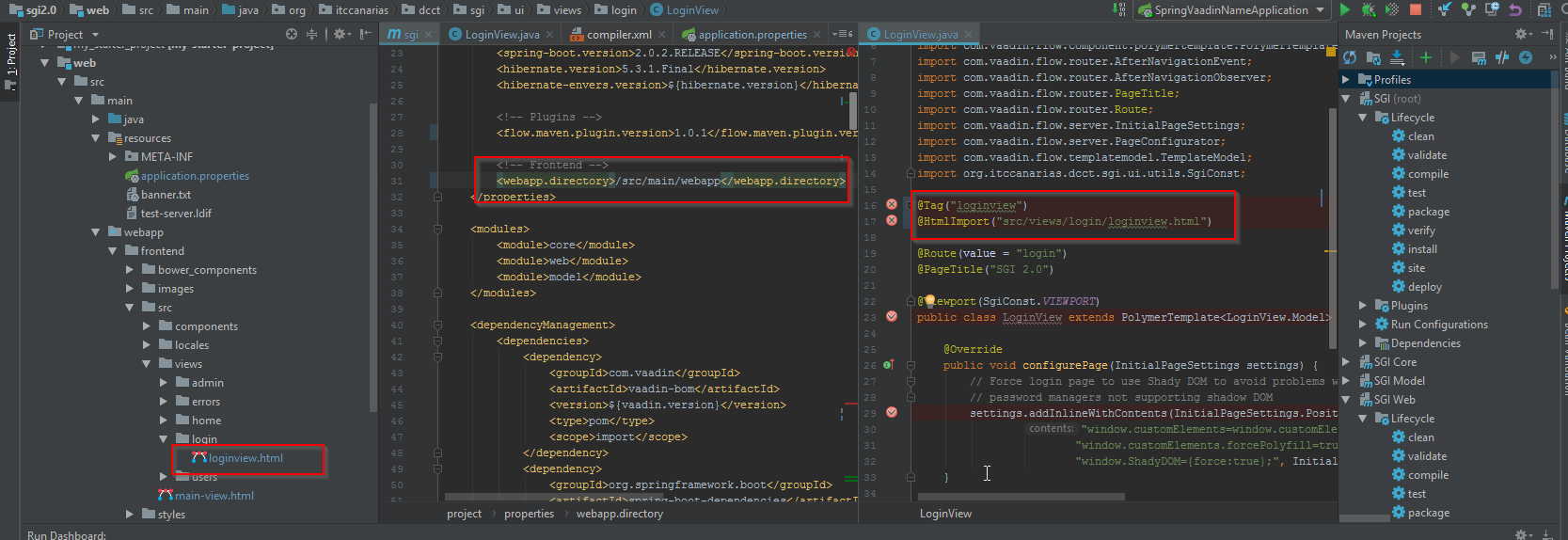Expand the META-INF folder
1568x540 pixels.
click(x=113, y=157)
